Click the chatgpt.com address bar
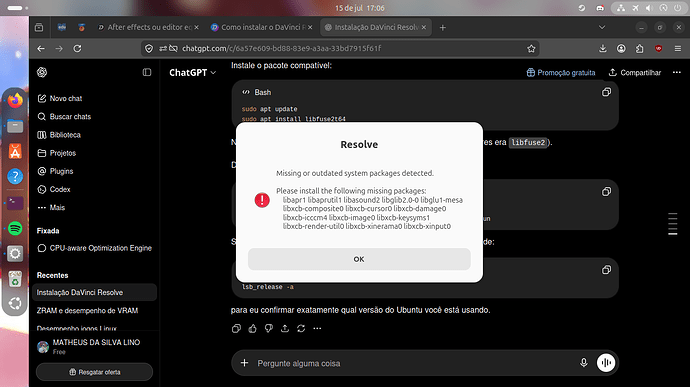 click(339, 48)
